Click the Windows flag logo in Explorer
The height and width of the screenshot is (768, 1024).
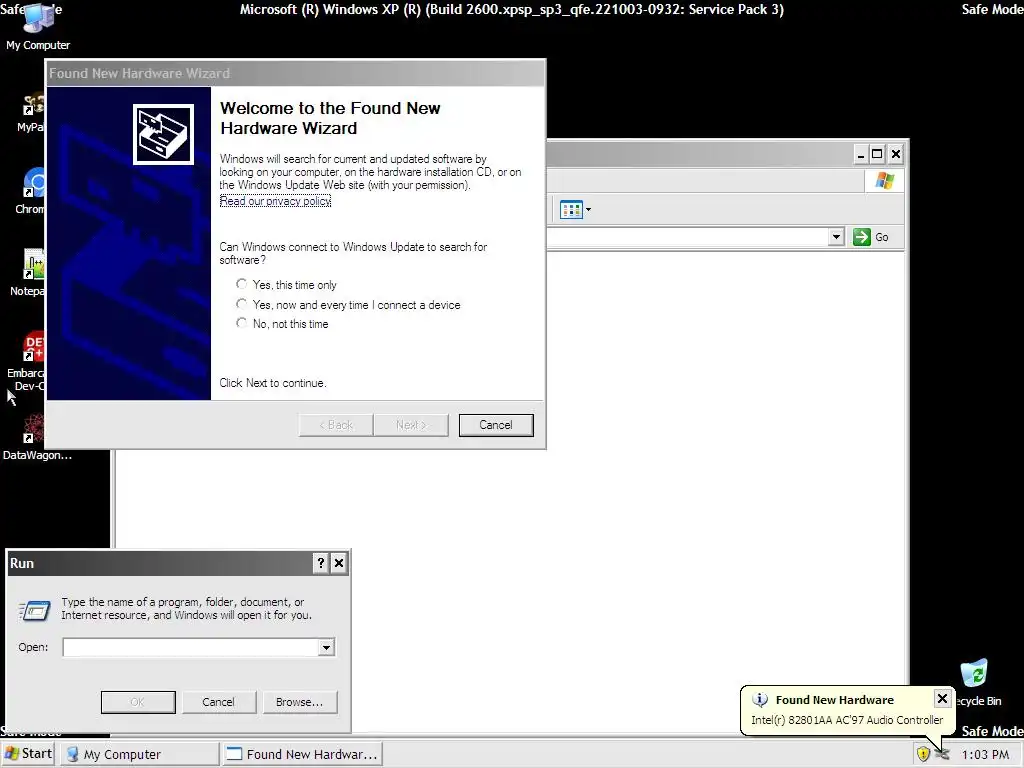click(x=884, y=181)
